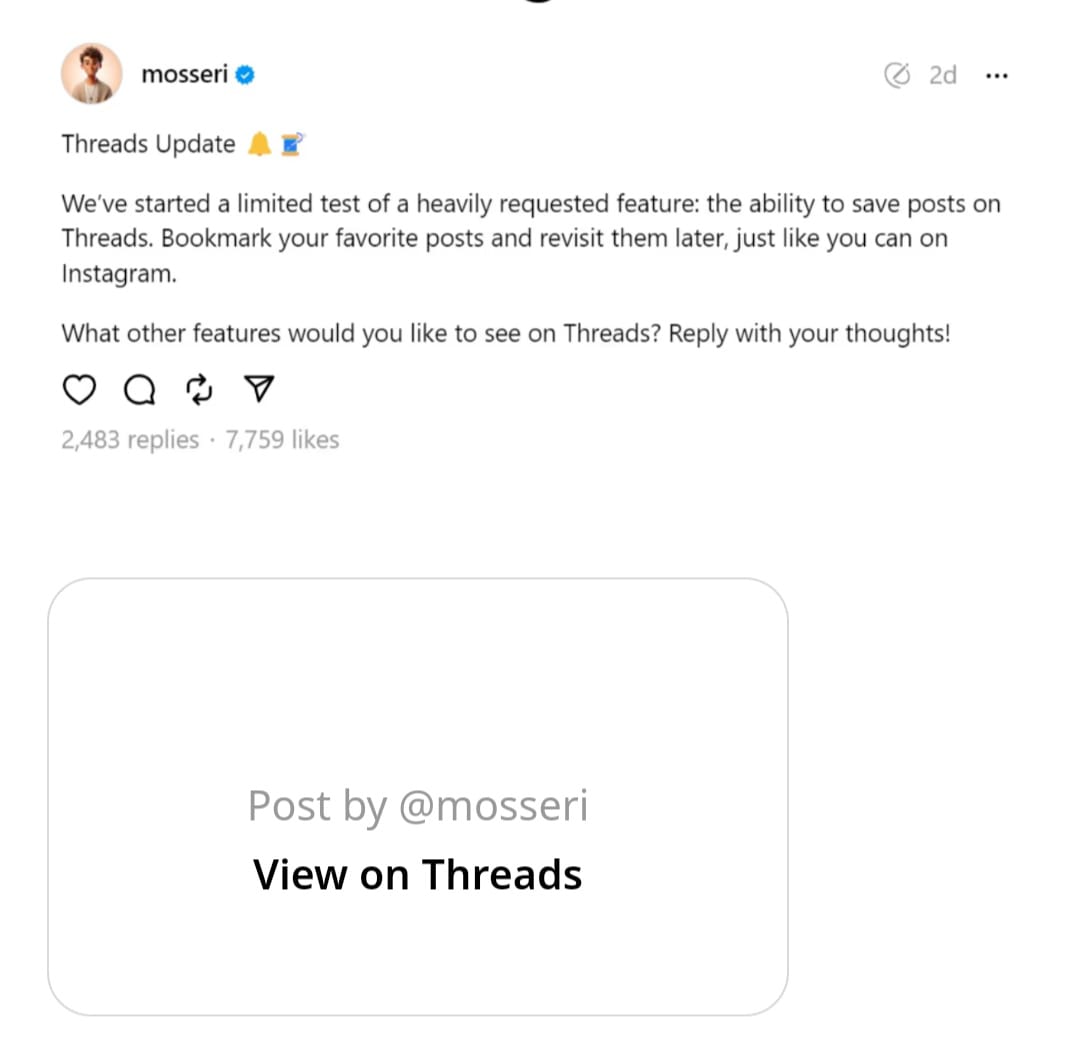Click the mosseri username
This screenshot has height=1041, width=1080.
[x=185, y=75]
